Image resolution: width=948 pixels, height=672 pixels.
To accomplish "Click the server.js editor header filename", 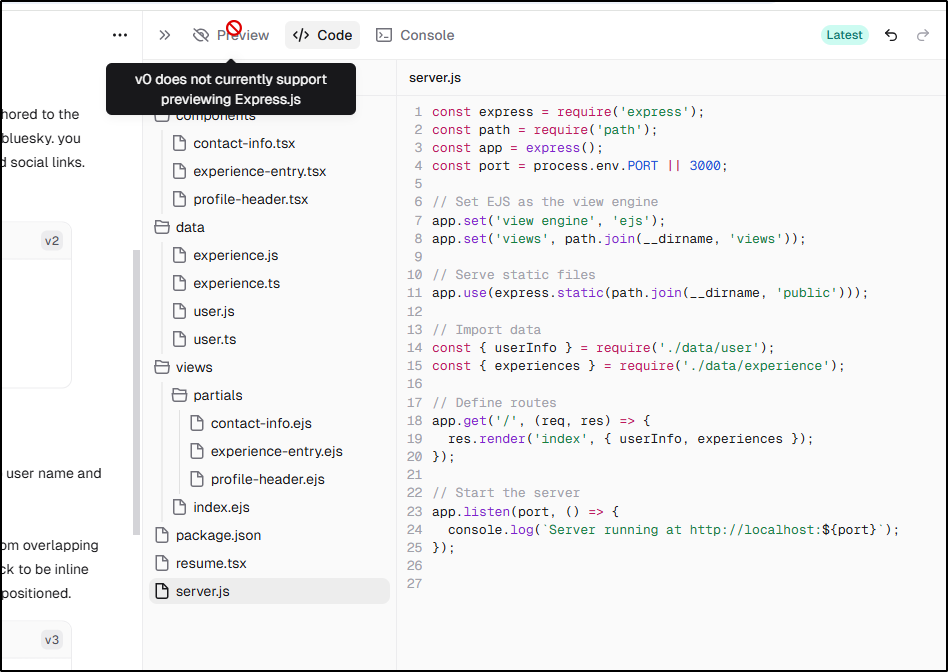I will 435,78.
